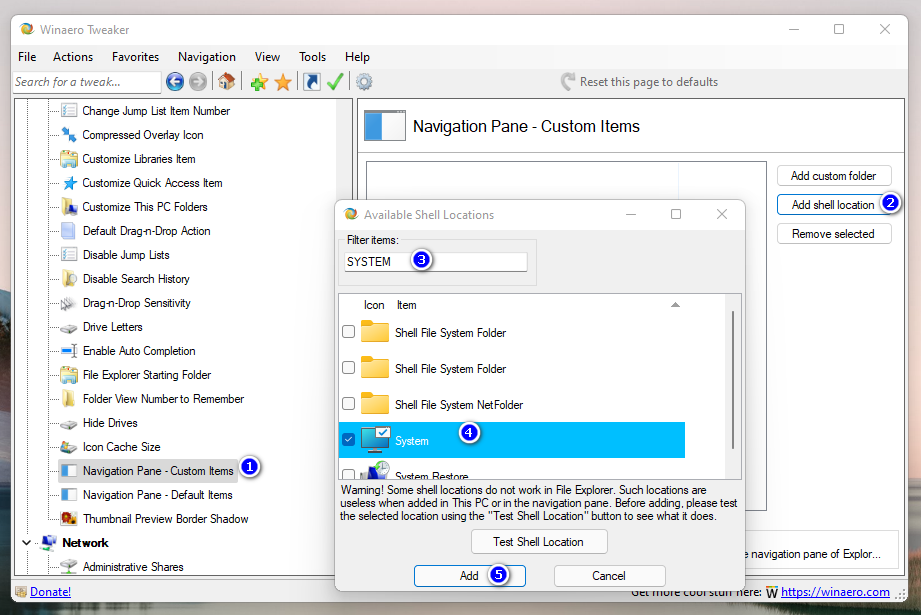The height and width of the screenshot is (615, 921).
Task: Collapse the Network tree node
Action: (x=26, y=543)
